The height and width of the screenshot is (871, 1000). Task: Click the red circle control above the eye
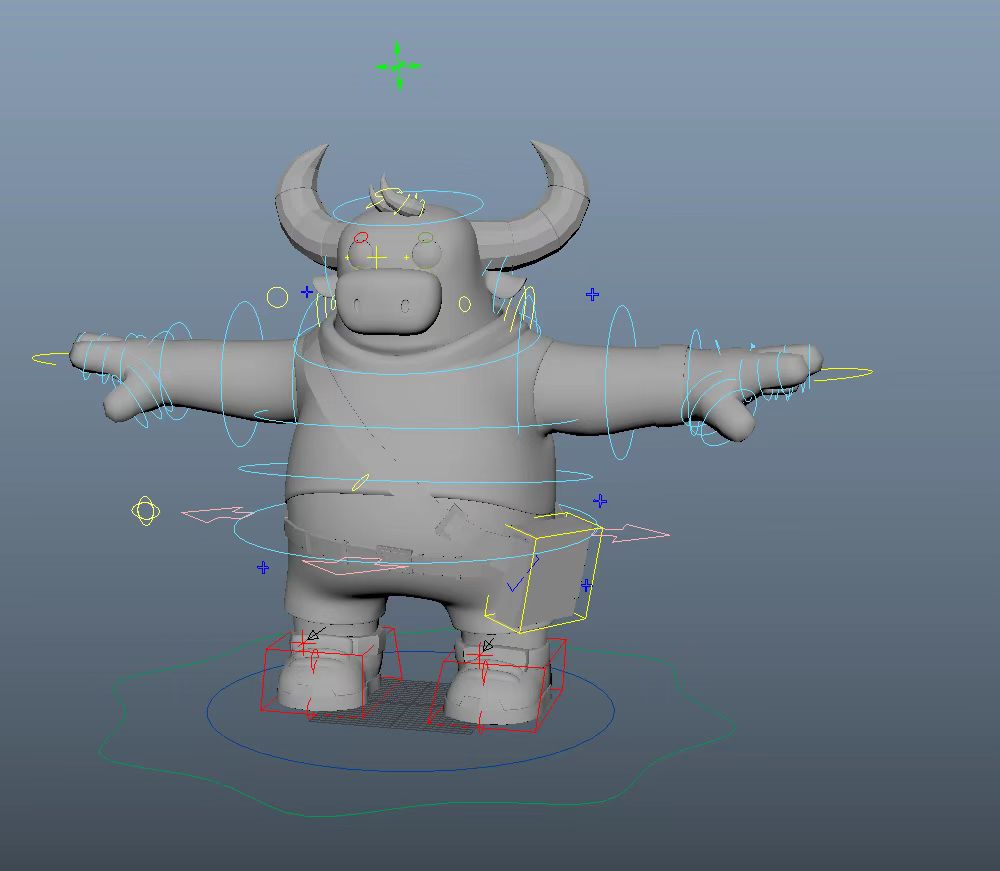(361, 238)
